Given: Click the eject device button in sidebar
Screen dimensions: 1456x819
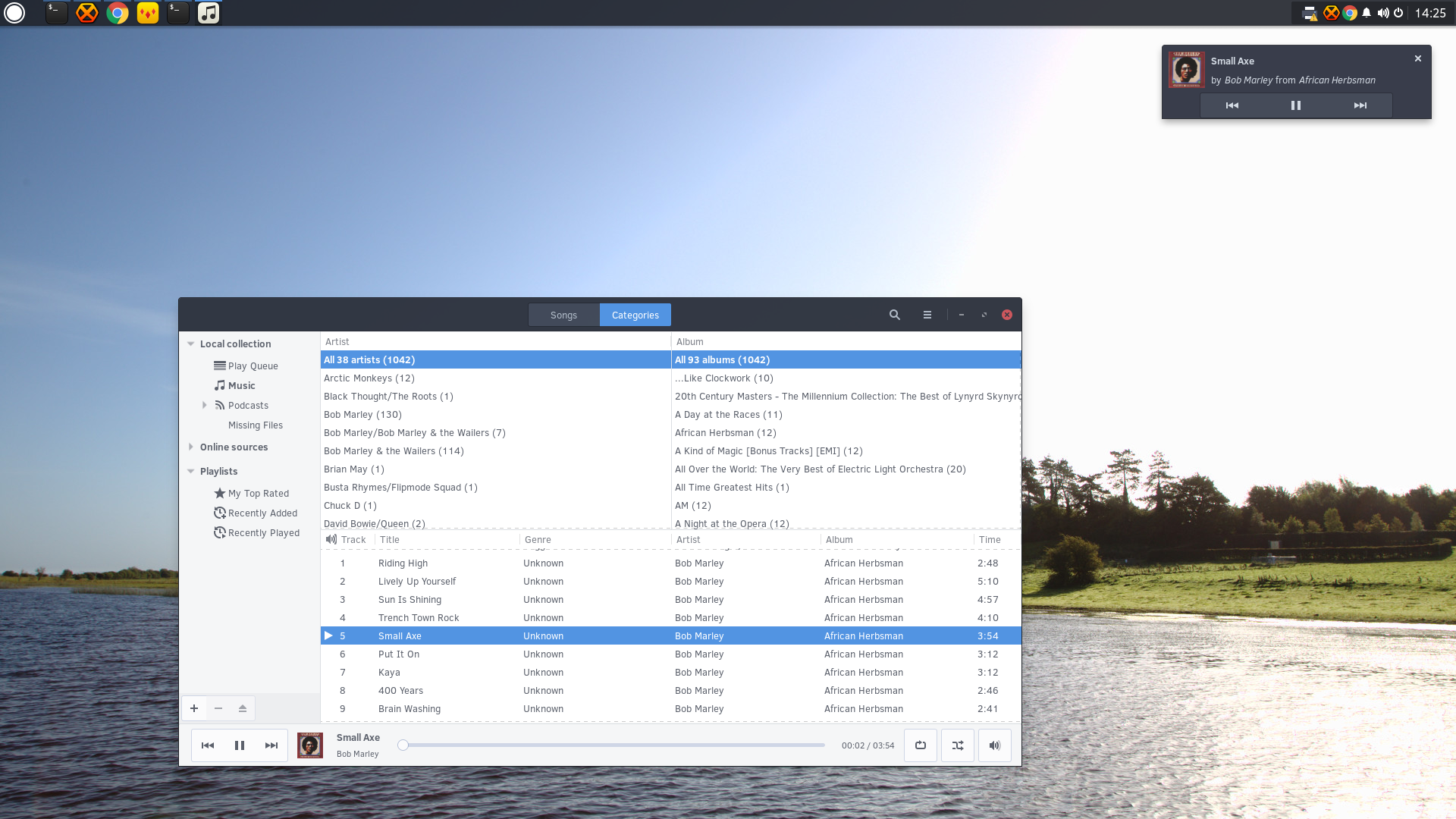Looking at the screenshot, I should (x=243, y=708).
